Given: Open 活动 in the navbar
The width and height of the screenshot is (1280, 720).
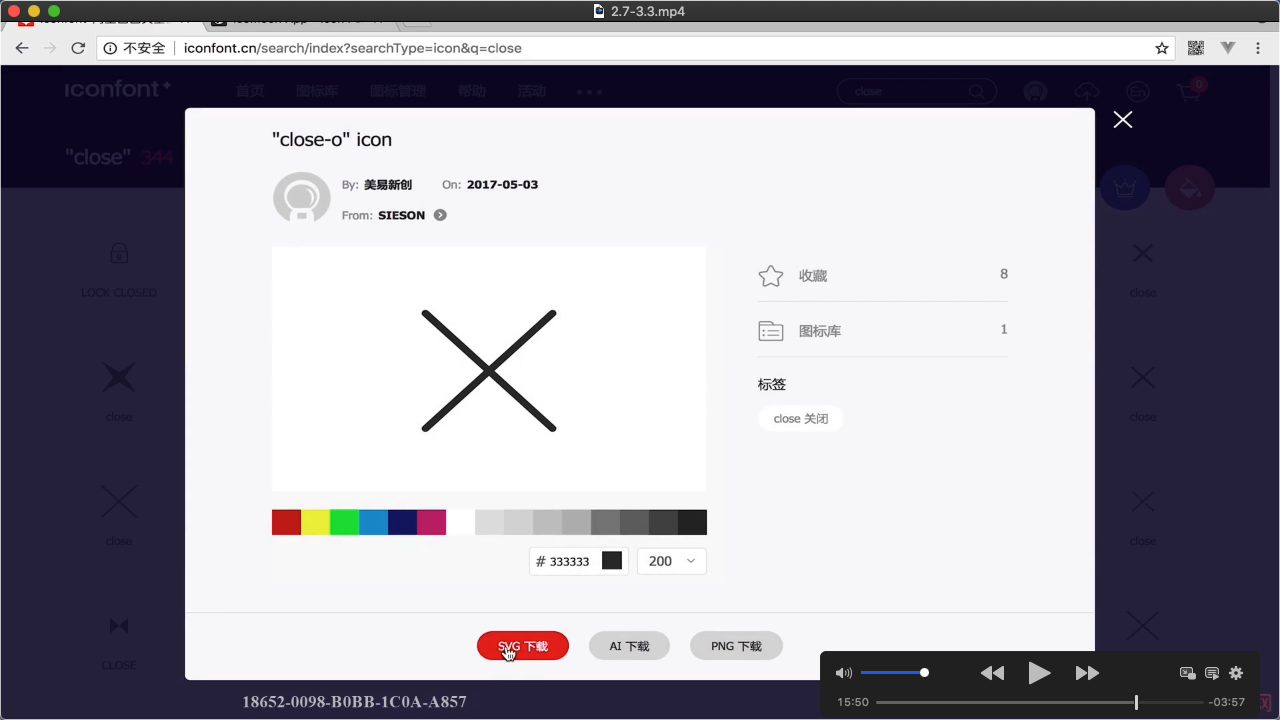Looking at the screenshot, I should (531, 91).
